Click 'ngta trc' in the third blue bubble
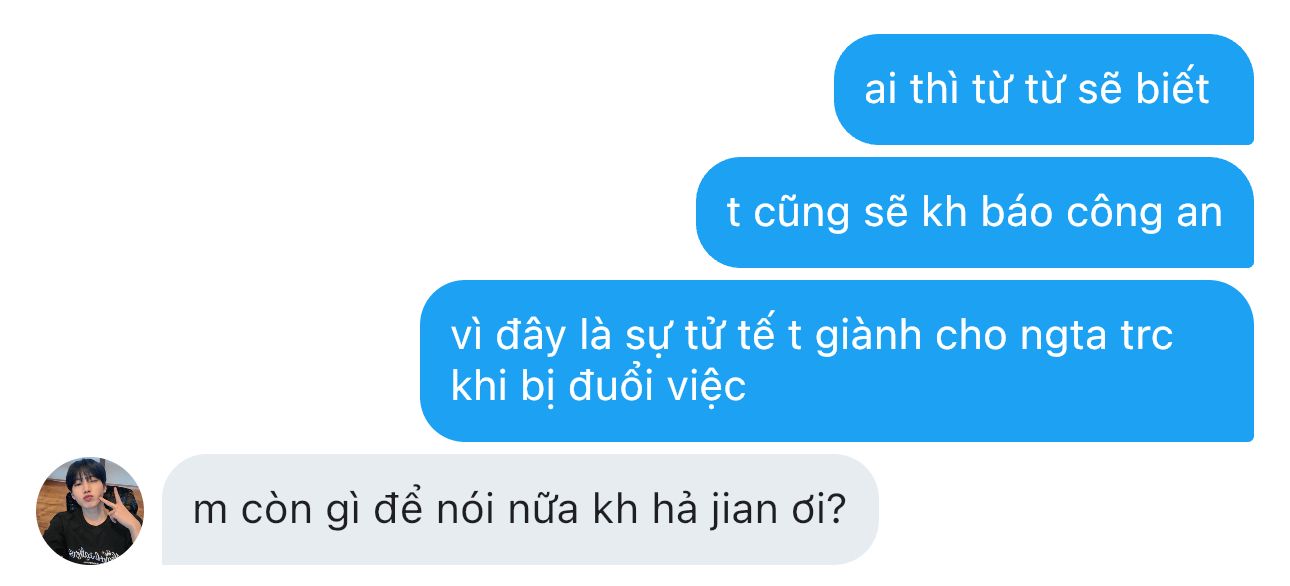The height and width of the screenshot is (586, 1290). tap(1097, 337)
